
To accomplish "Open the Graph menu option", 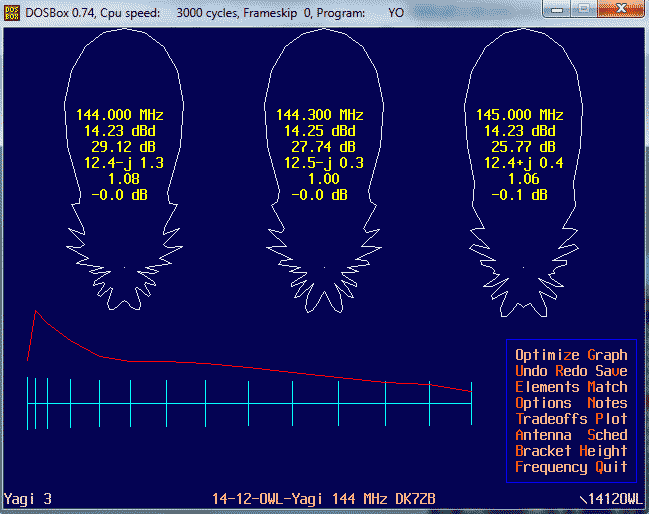I will [x=607, y=355].
